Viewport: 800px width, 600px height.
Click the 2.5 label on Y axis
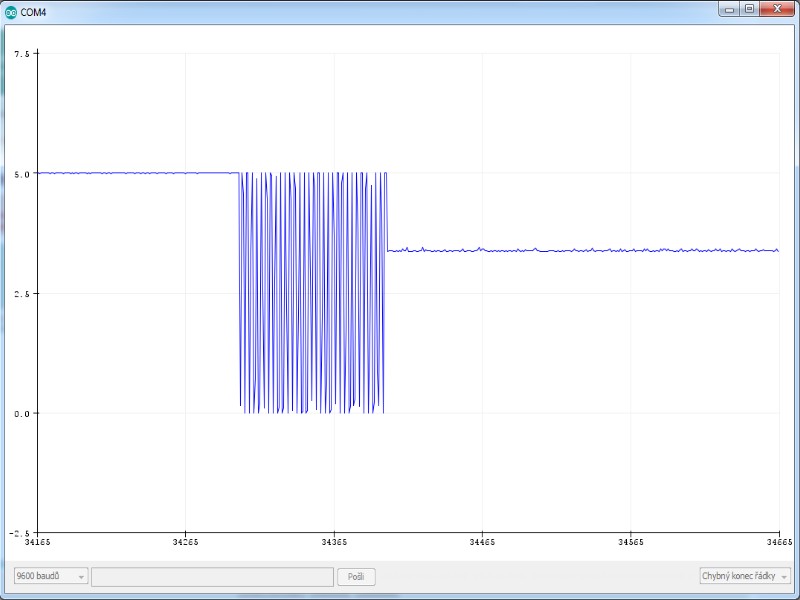point(23,293)
